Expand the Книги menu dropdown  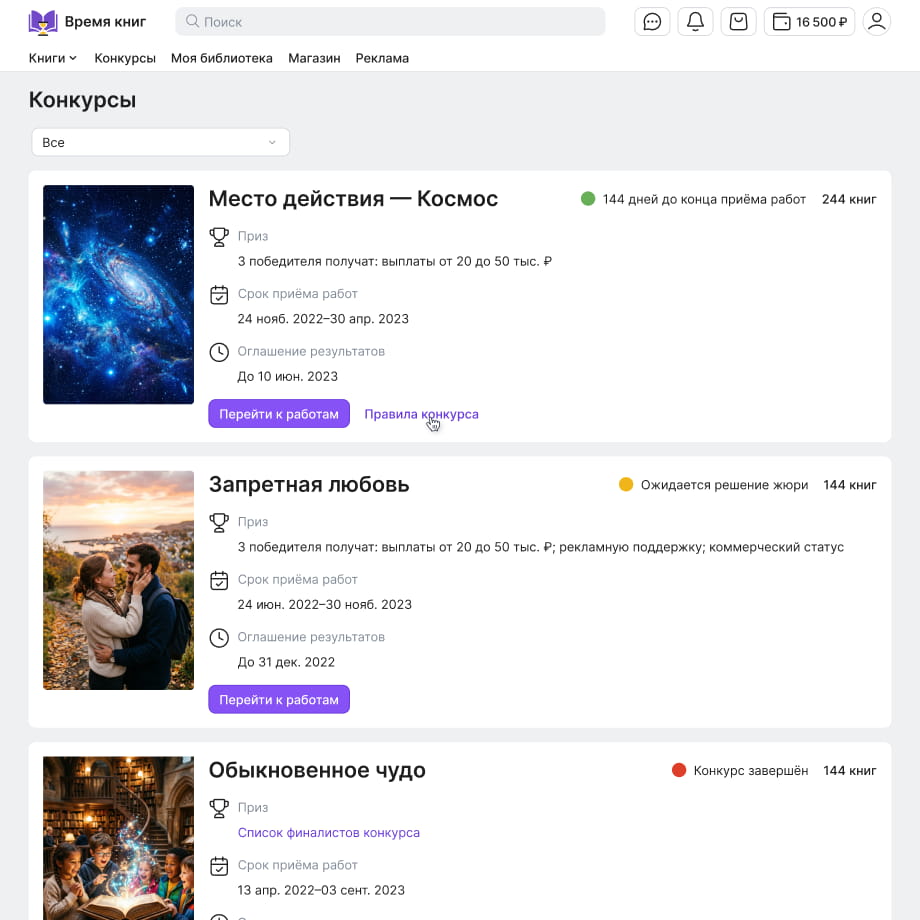coord(53,58)
